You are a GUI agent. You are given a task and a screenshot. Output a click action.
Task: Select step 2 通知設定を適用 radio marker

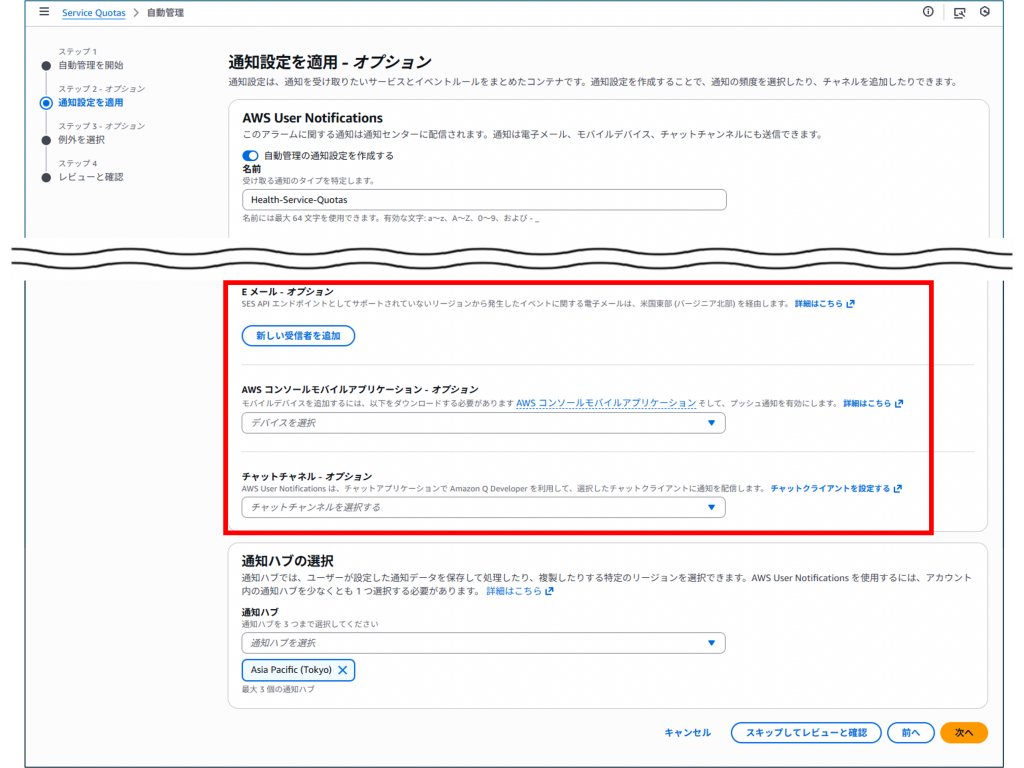coord(46,102)
